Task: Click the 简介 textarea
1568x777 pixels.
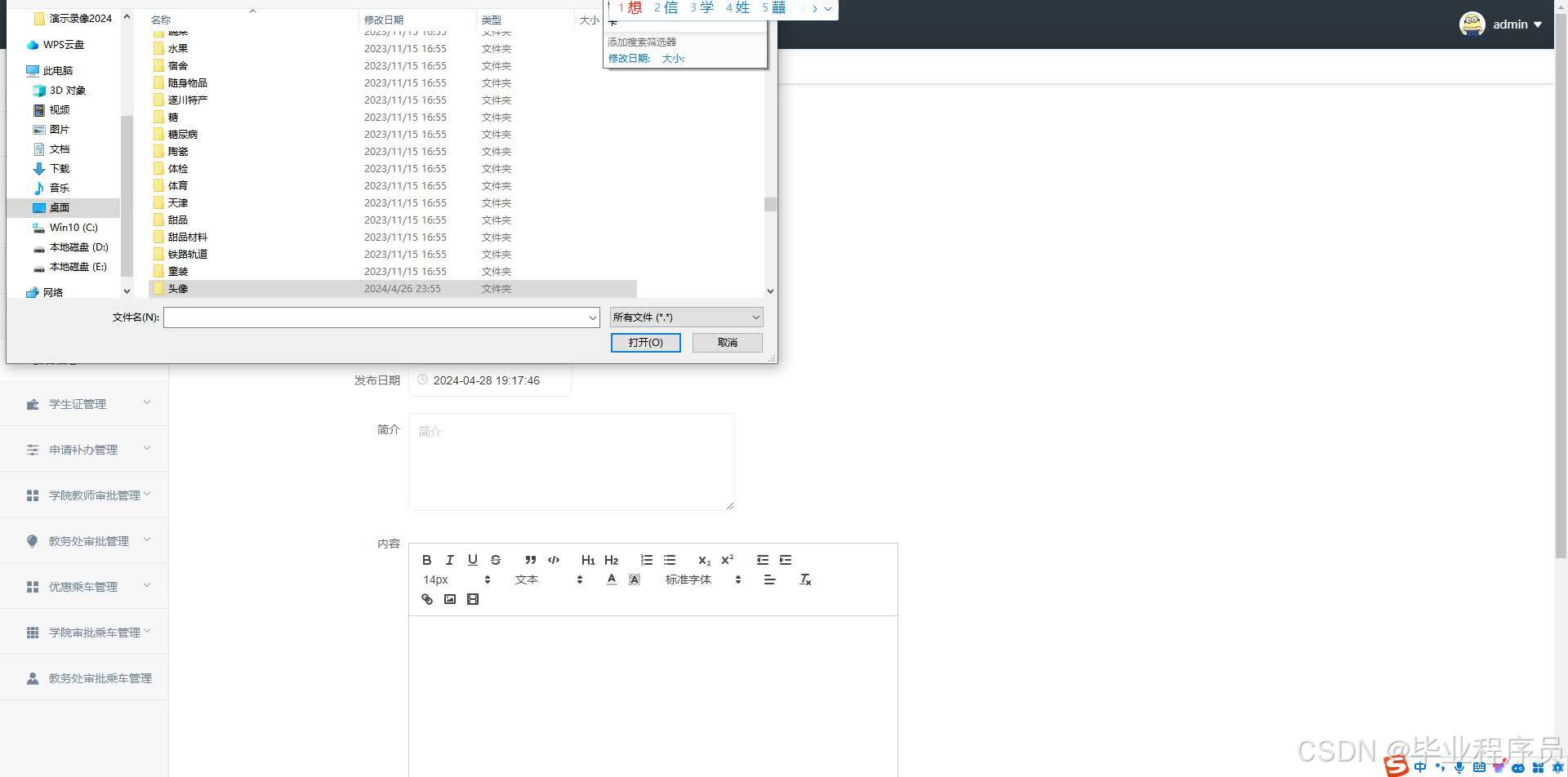Action: (x=571, y=462)
